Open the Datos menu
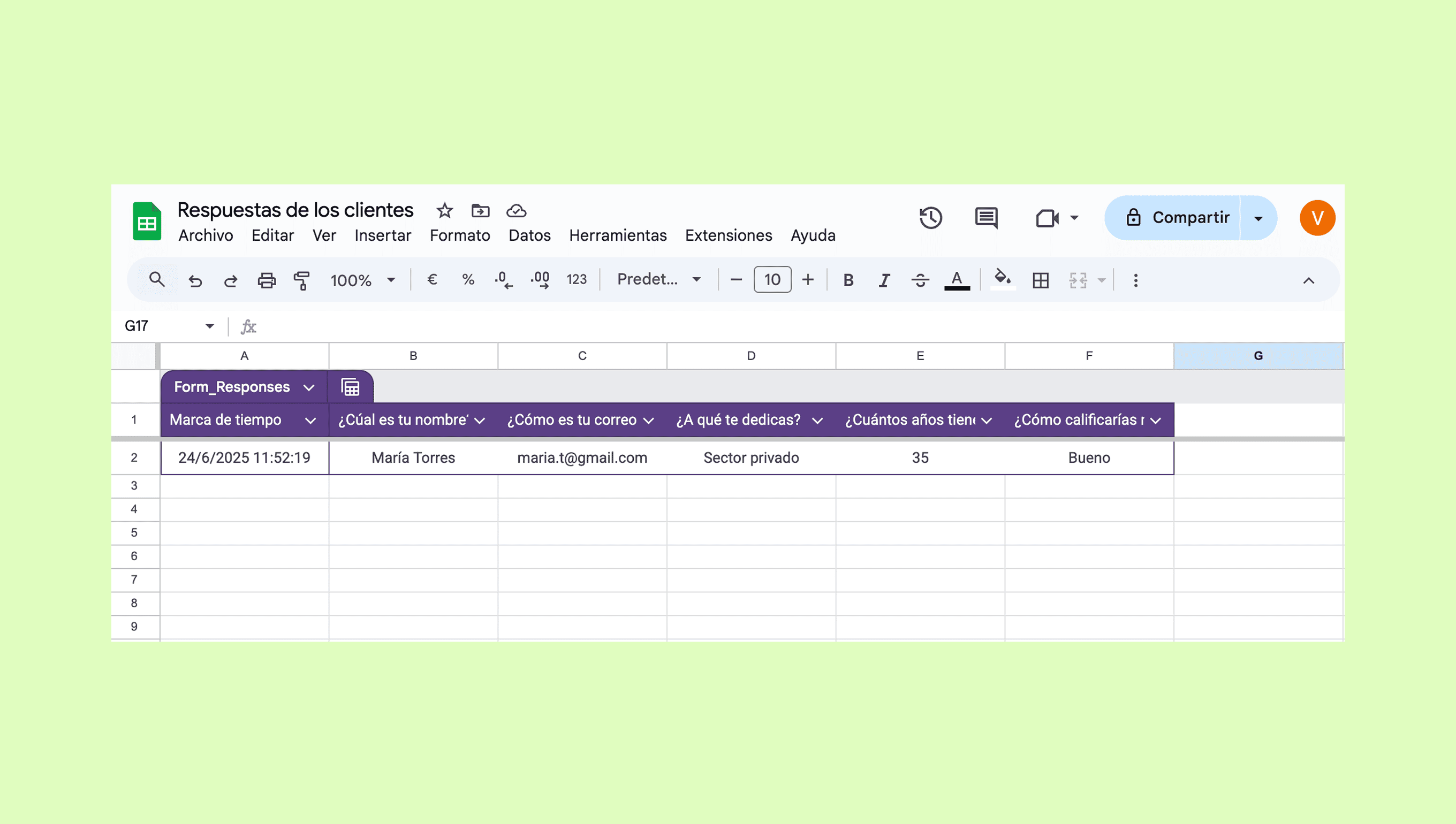Viewport: 1456px width, 824px height. [x=529, y=235]
